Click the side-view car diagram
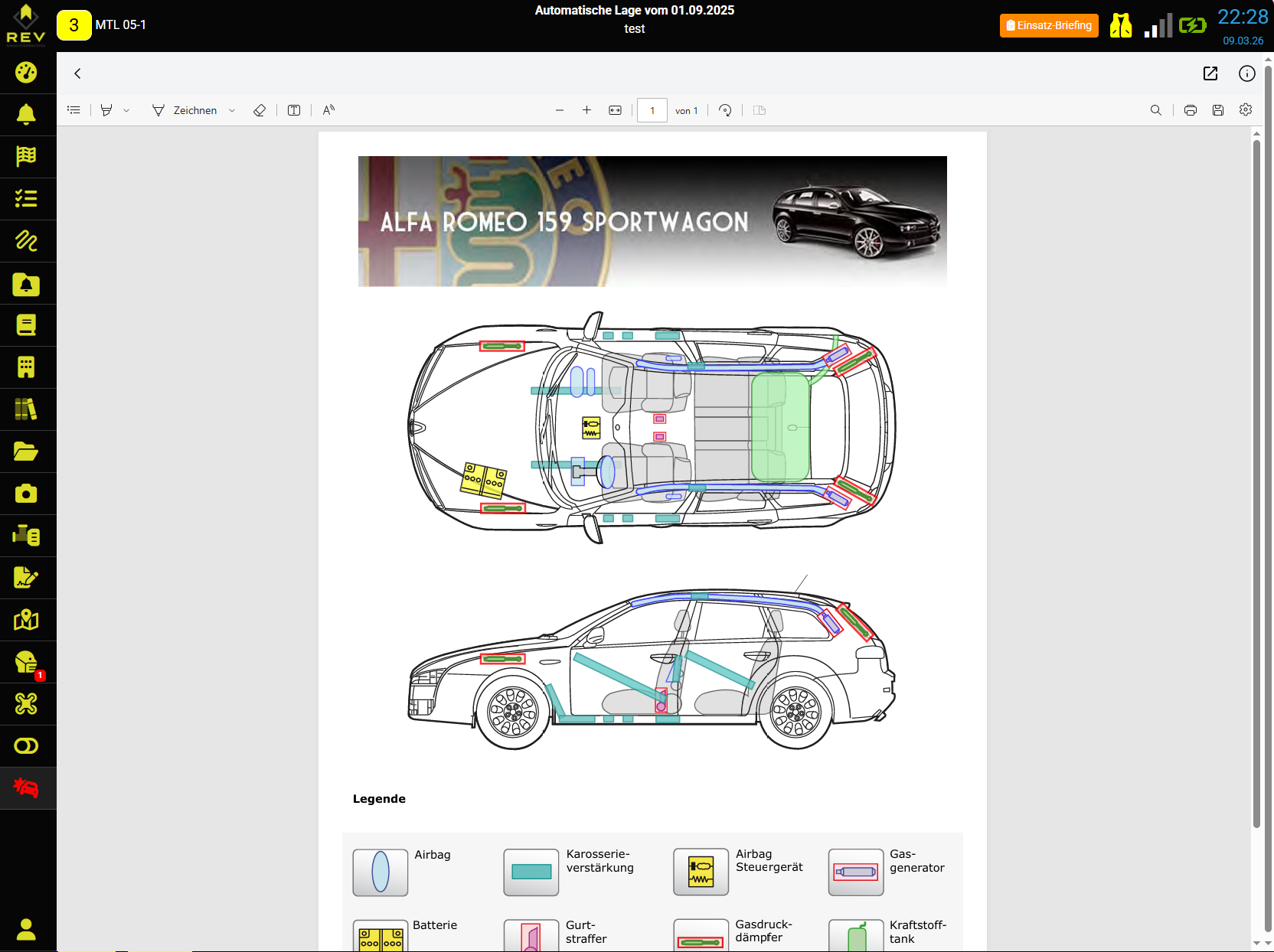The height and width of the screenshot is (952, 1274). click(x=652, y=664)
